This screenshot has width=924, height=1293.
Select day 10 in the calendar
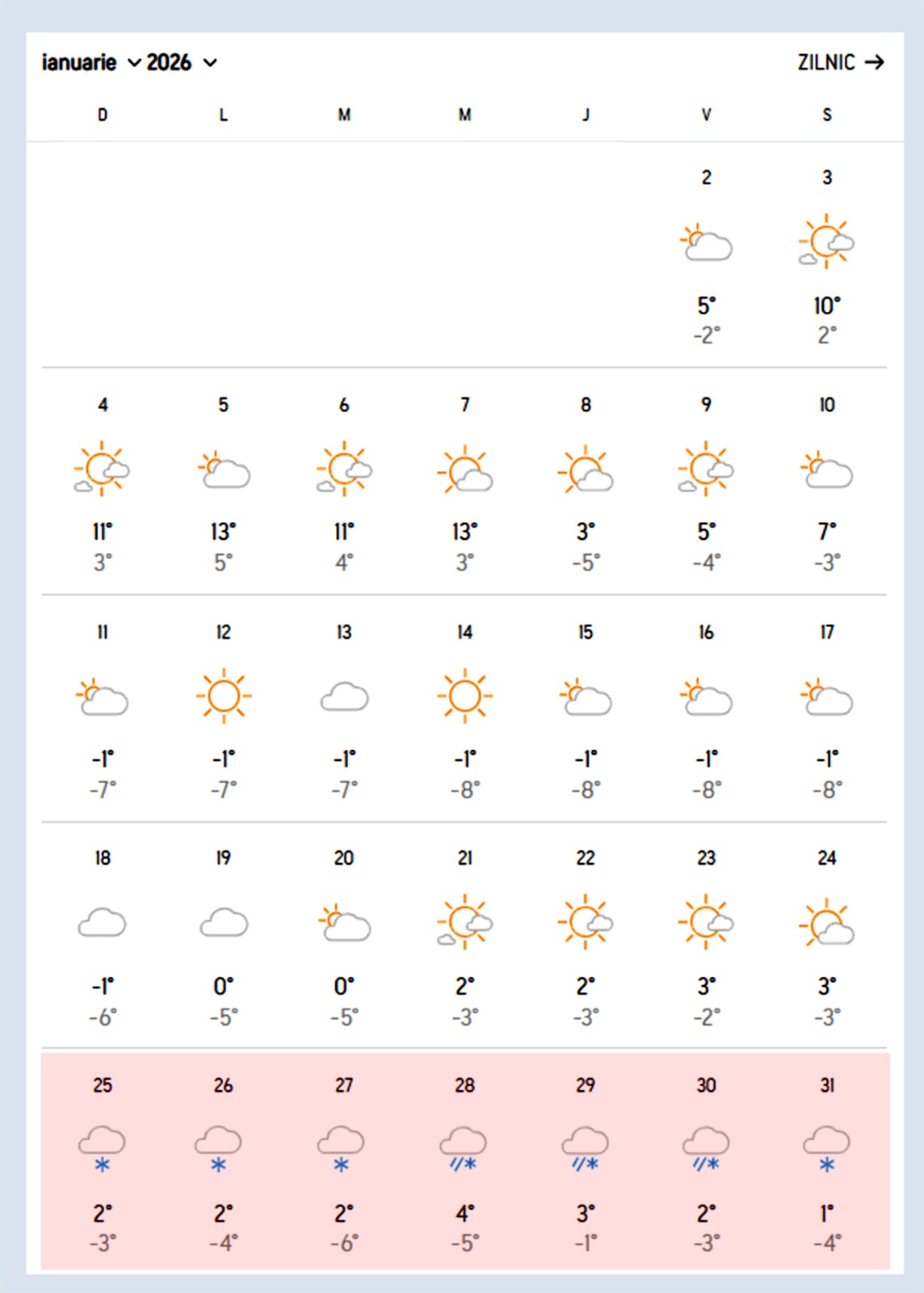point(826,405)
